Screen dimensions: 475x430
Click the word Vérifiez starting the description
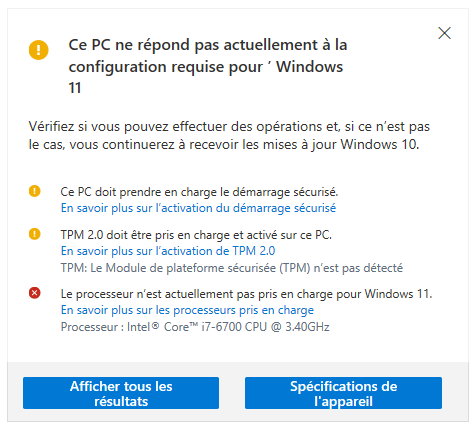tap(52, 127)
